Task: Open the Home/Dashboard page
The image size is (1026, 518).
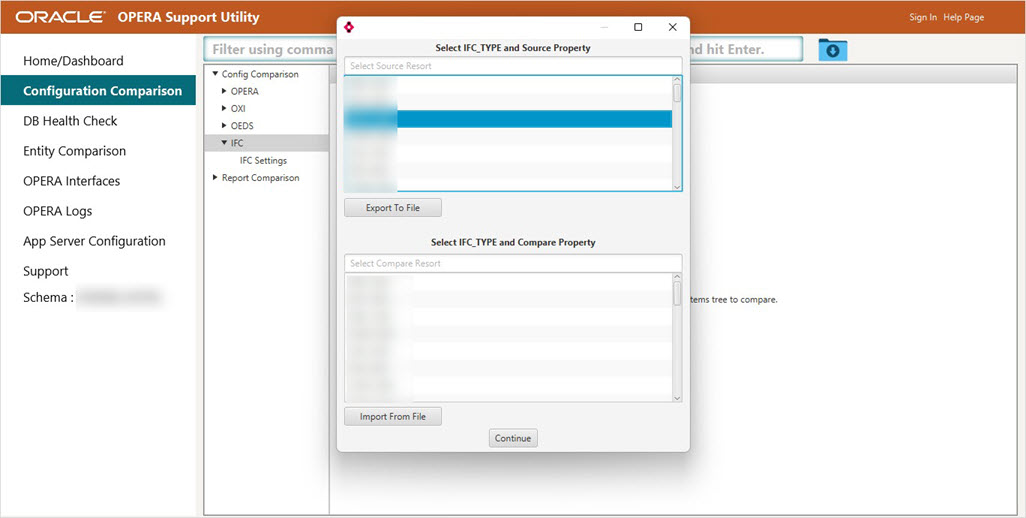Action: point(73,61)
